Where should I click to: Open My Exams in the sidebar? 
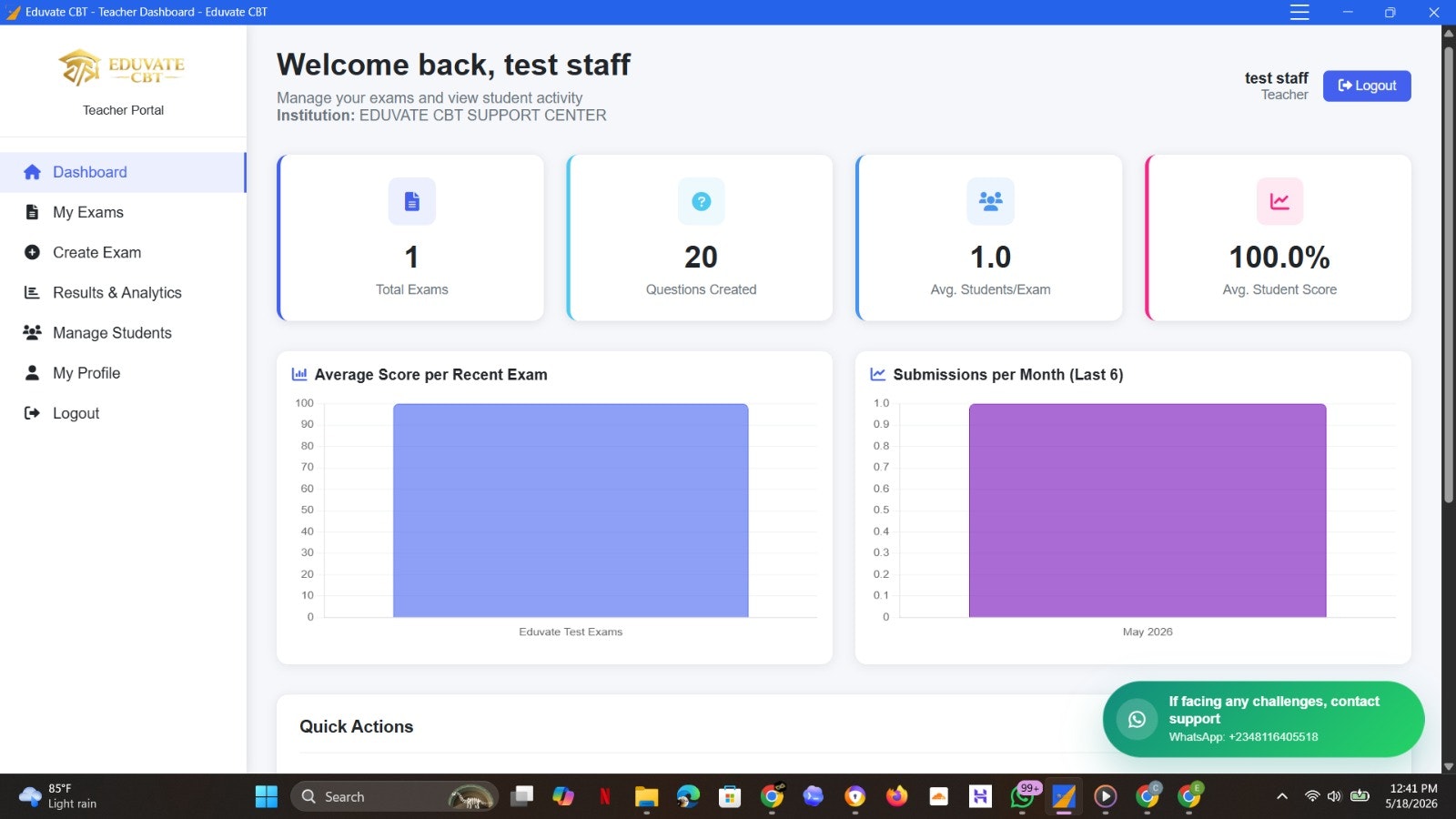pyautogui.click(x=123, y=212)
